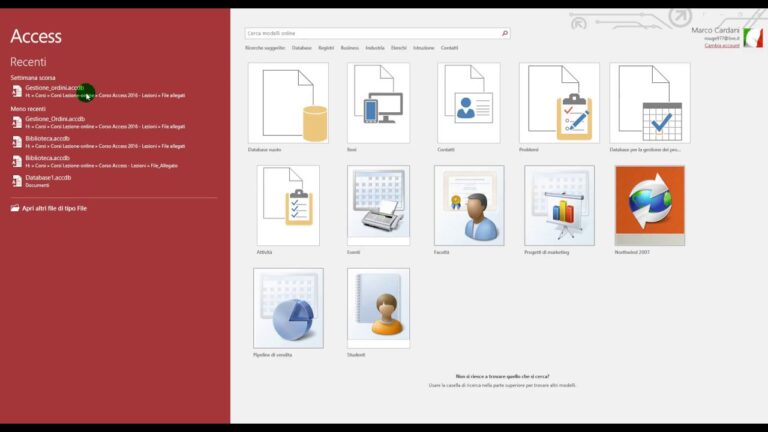
Task: Choose the Facoltà template
Action: [469, 205]
